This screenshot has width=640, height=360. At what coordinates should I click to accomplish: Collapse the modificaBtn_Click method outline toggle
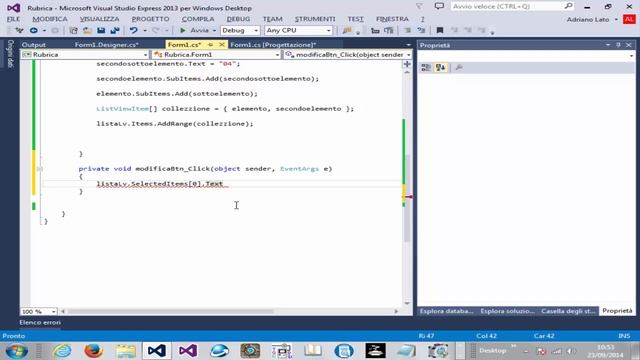[40, 169]
